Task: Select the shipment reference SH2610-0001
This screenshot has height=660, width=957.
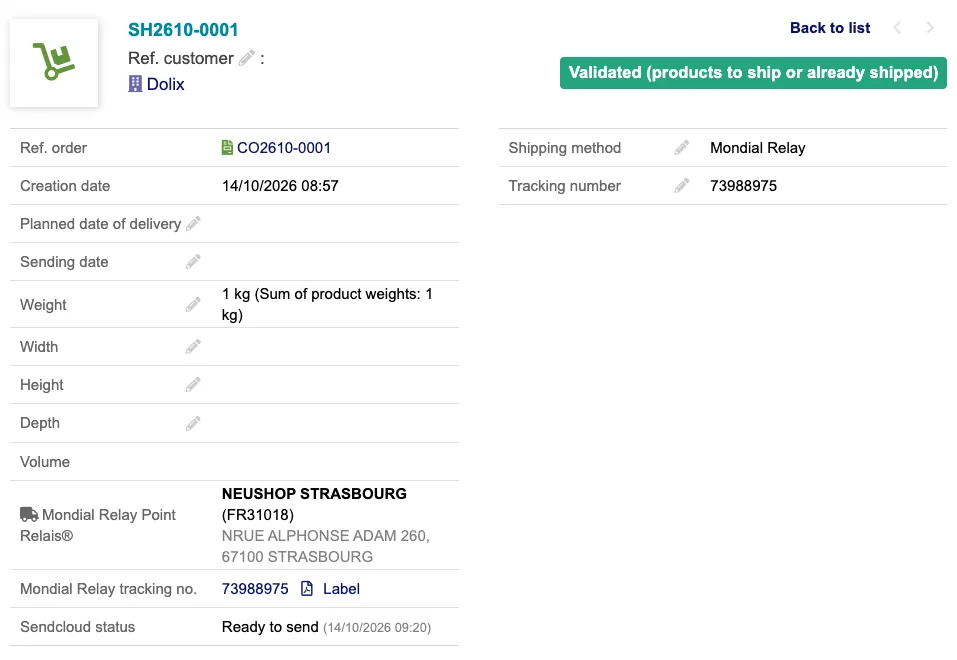Action: [183, 29]
